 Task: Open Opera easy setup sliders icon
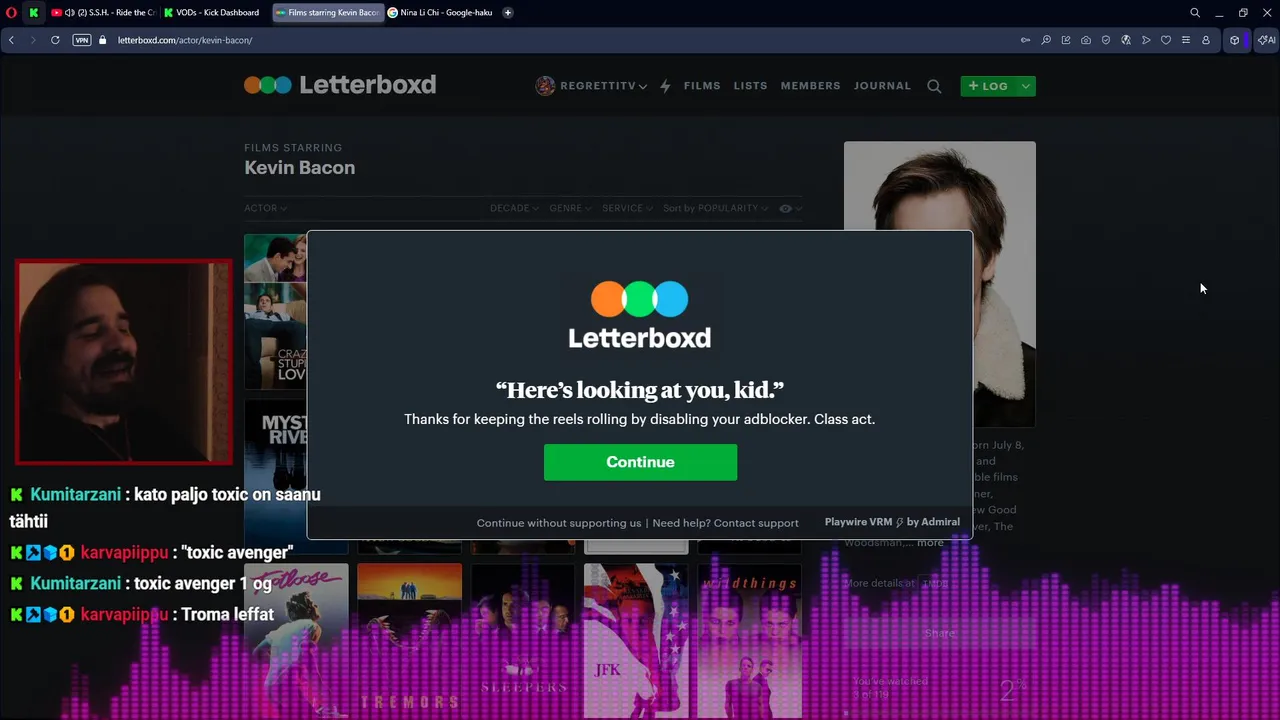1186,40
